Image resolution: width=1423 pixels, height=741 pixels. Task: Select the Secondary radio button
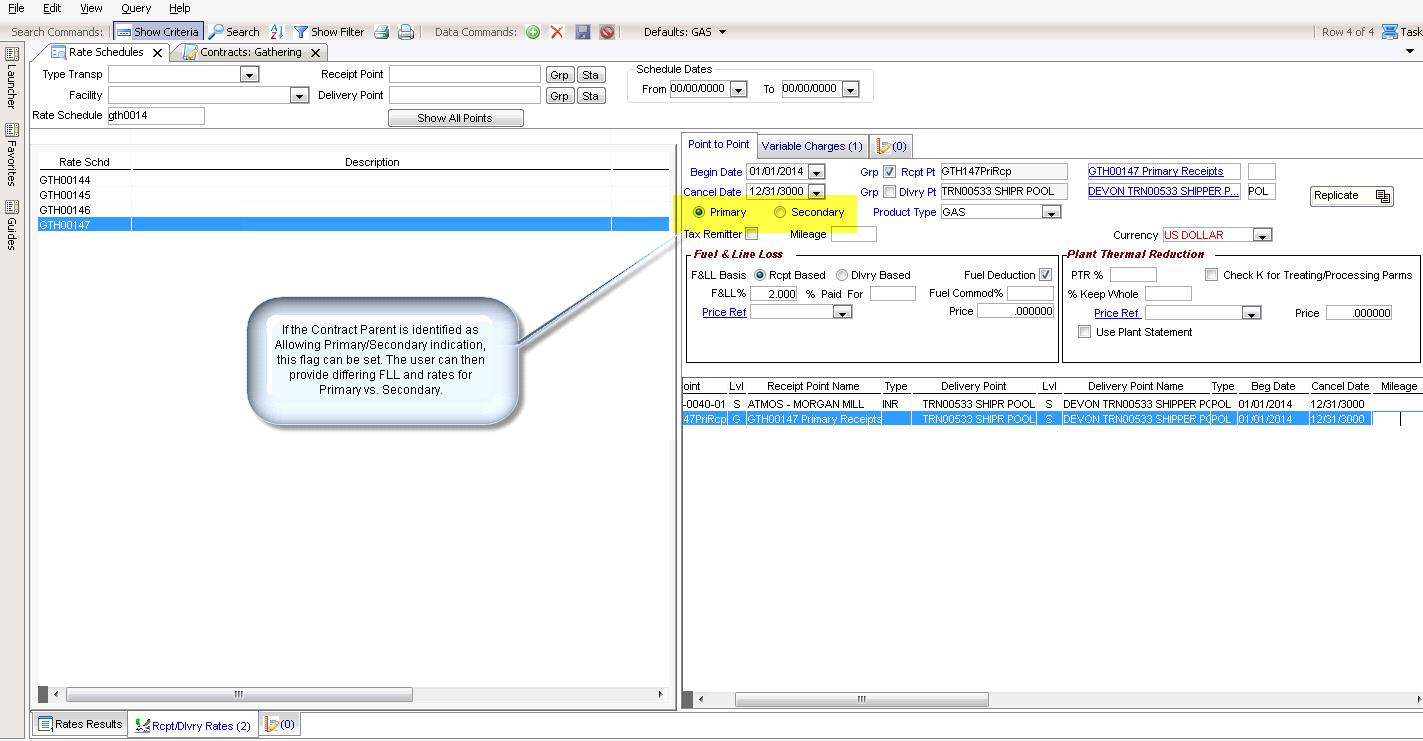(x=780, y=212)
